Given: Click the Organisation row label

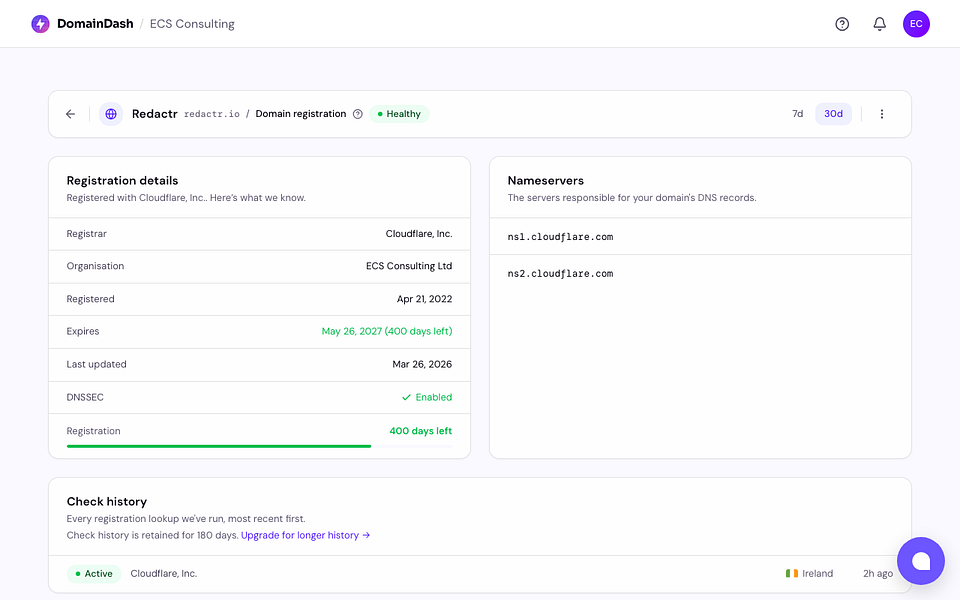Looking at the screenshot, I should (x=95, y=266).
